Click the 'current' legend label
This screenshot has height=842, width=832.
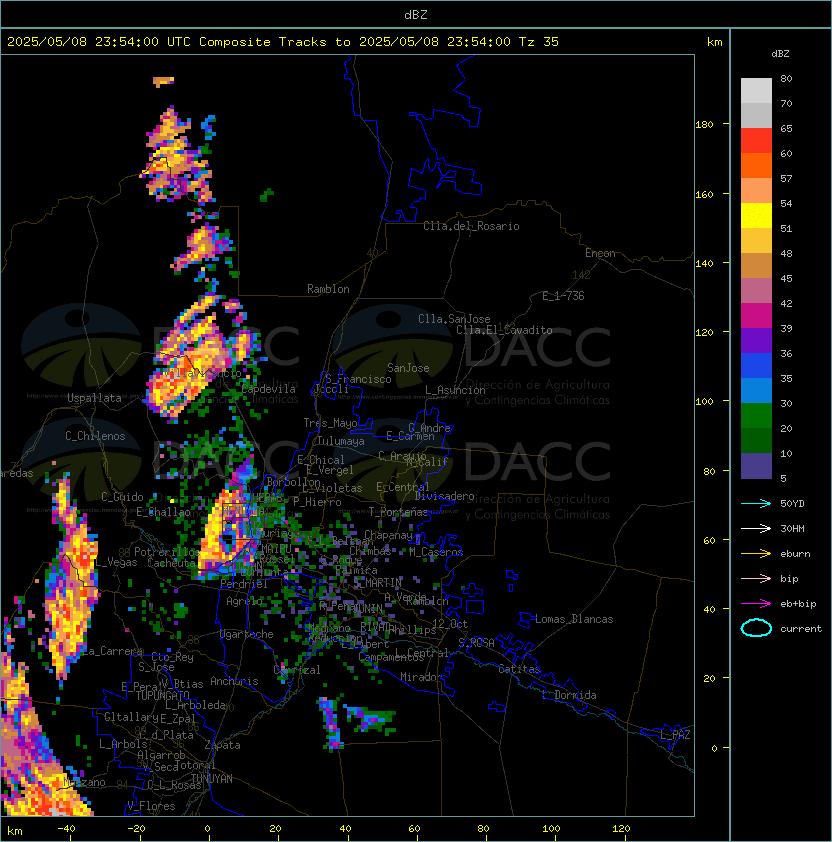click(801, 629)
